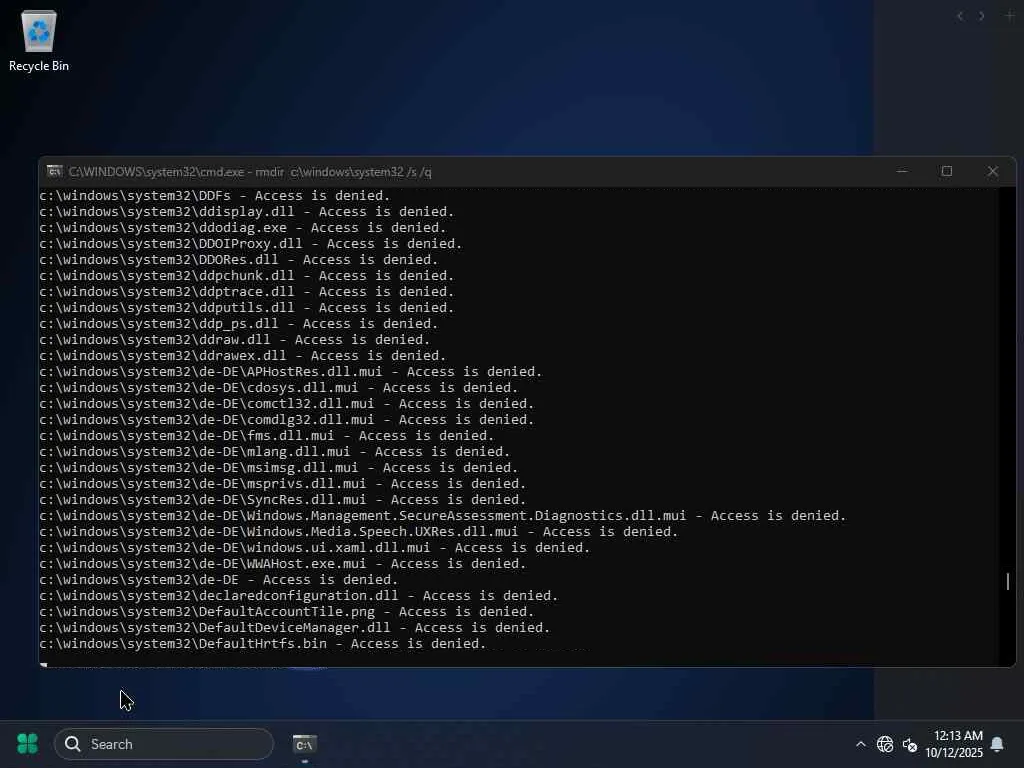Screen dimensions: 1024x768
Task: Open the clock showing 12:13 AM
Action: (954, 744)
